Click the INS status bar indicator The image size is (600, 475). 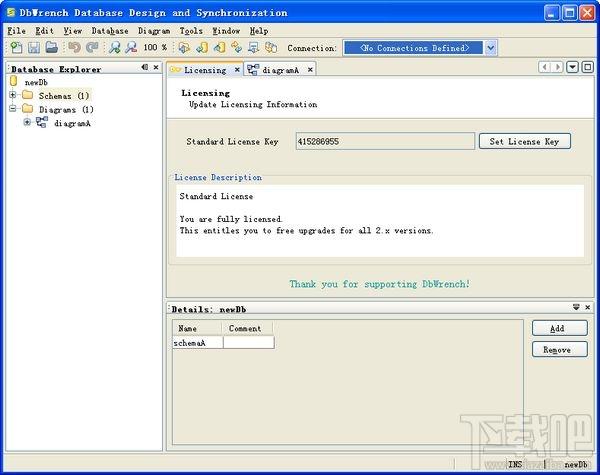tap(515, 464)
